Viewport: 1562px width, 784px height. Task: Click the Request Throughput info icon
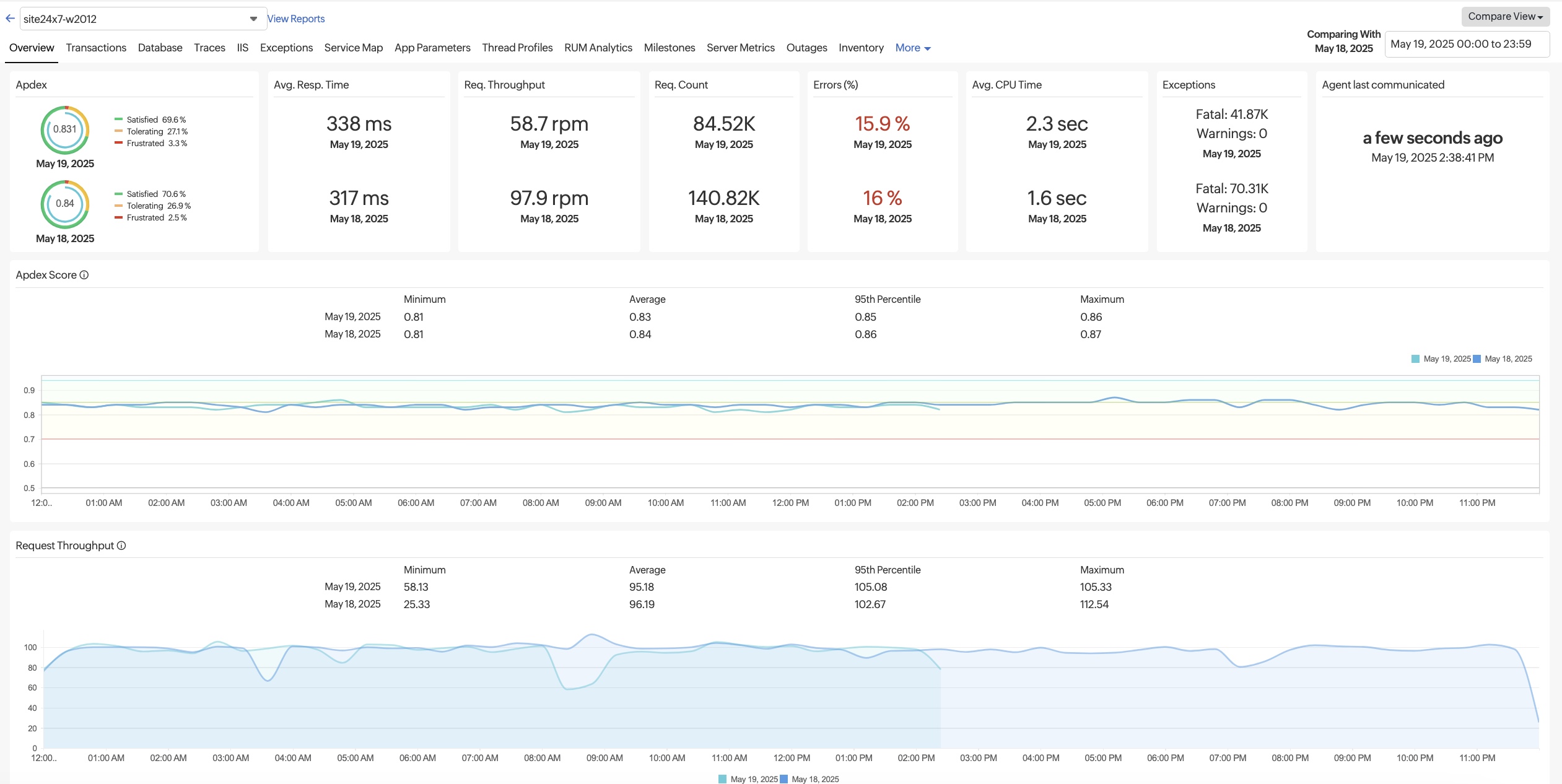121,546
